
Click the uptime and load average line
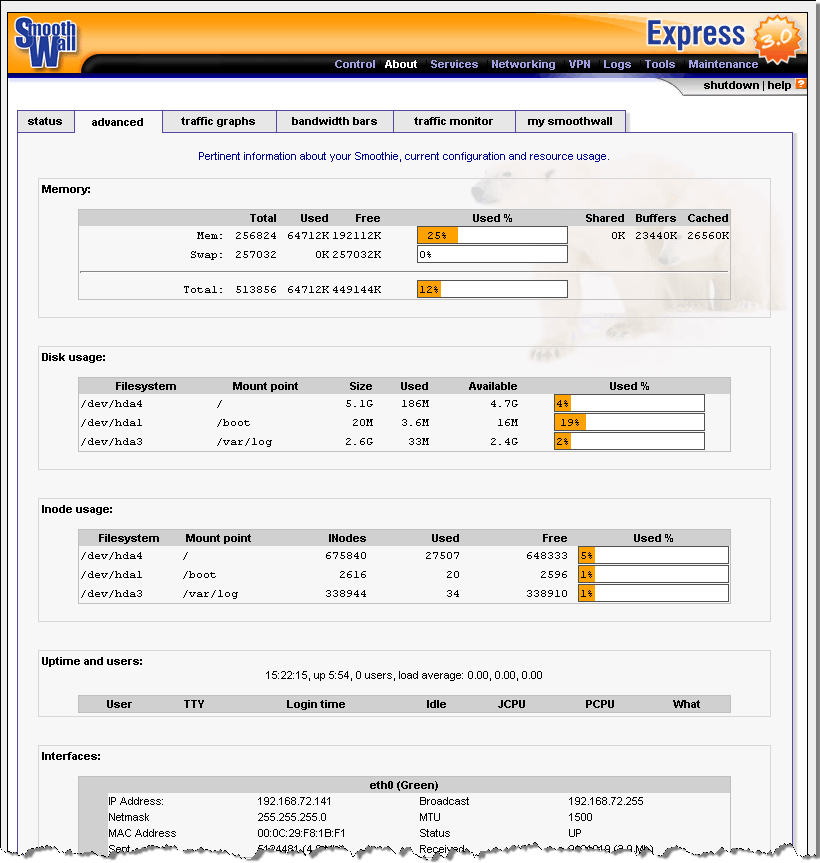(403, 675)
